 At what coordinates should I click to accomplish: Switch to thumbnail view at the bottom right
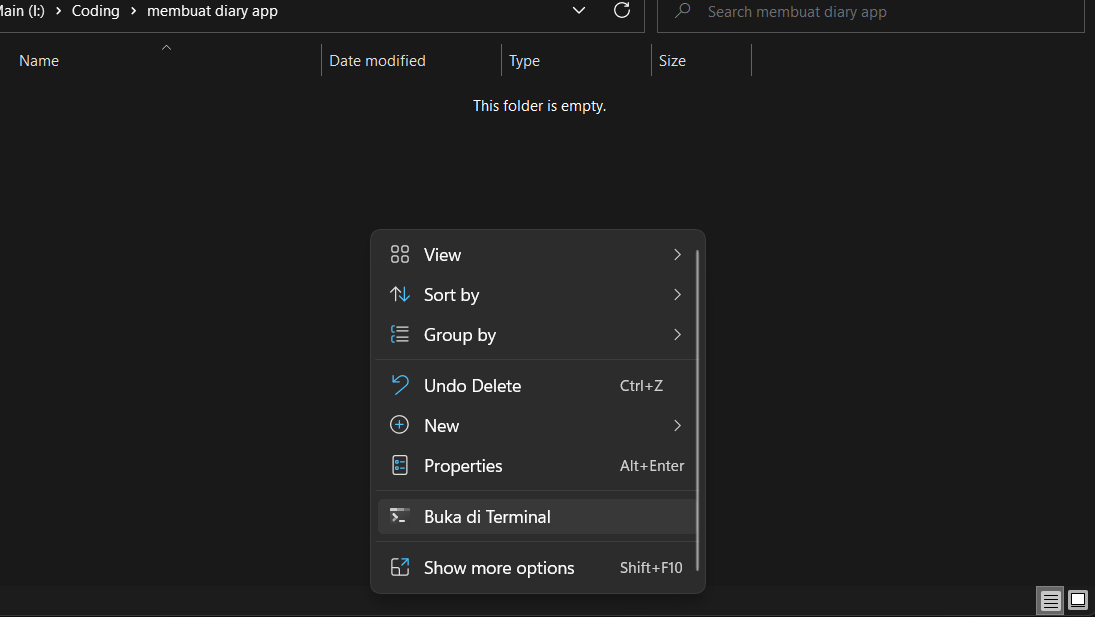pyautogui.click(x=1078, y=600)
